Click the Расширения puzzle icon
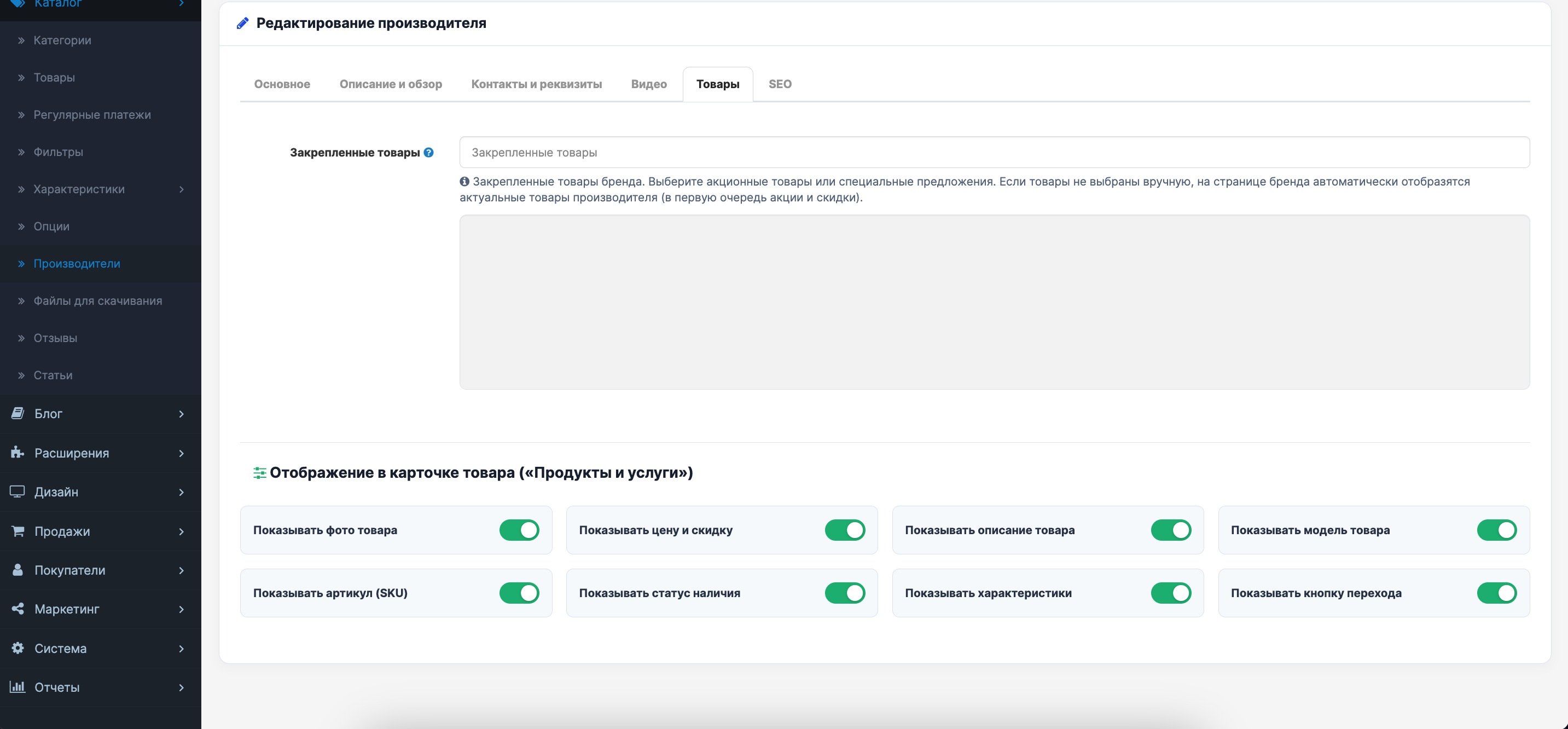 [x=18, y=453]
